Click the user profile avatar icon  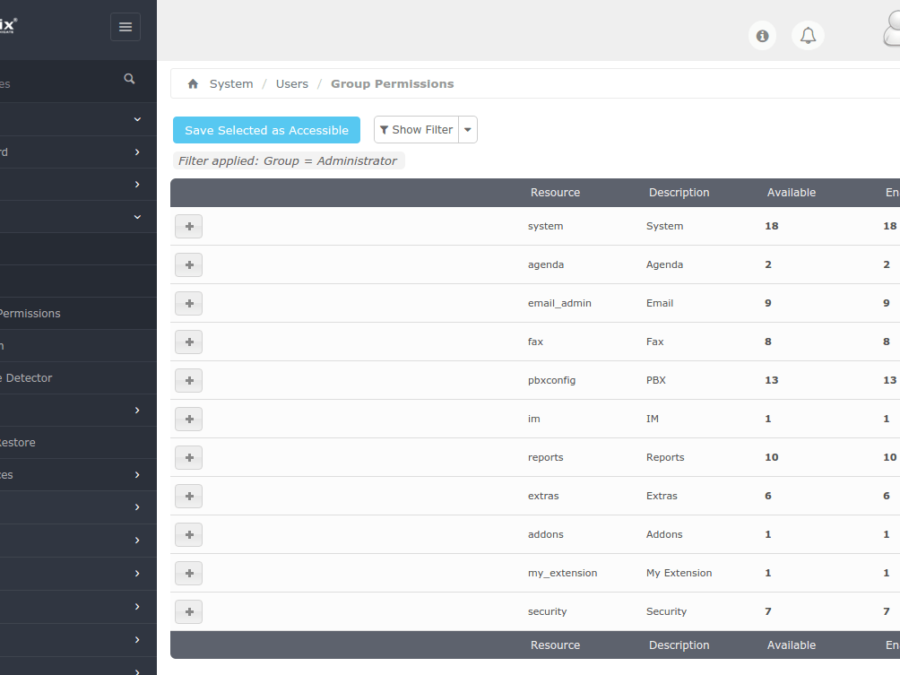tap(890, 30)
